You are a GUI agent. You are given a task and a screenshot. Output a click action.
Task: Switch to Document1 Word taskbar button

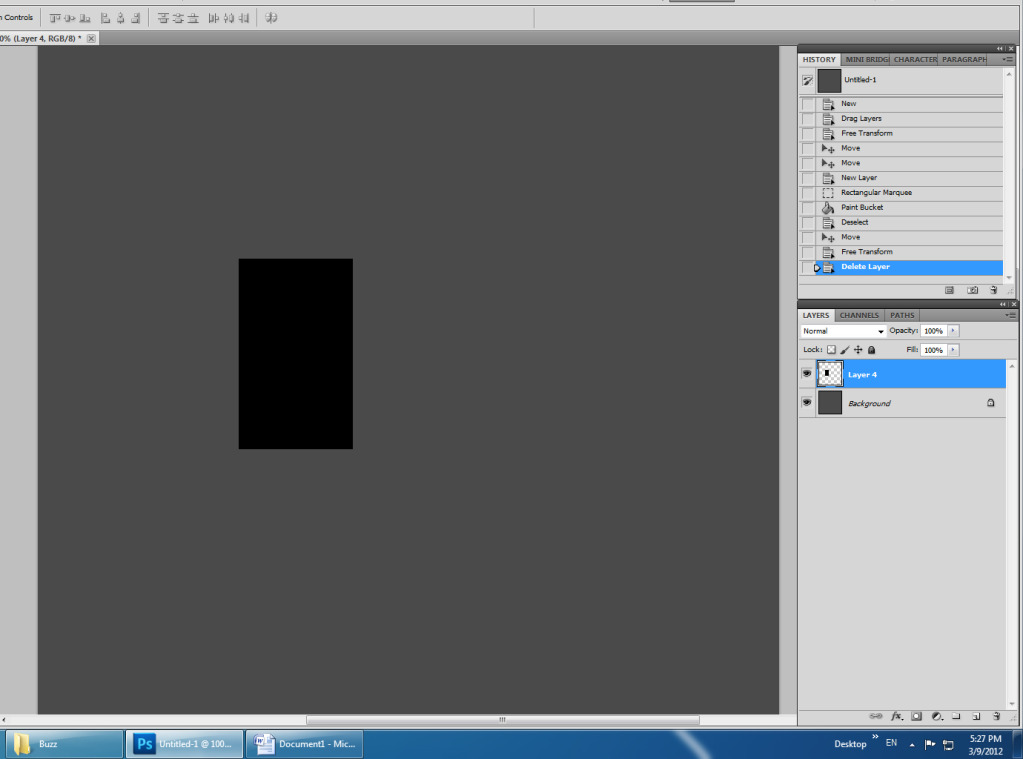point(304,744)
